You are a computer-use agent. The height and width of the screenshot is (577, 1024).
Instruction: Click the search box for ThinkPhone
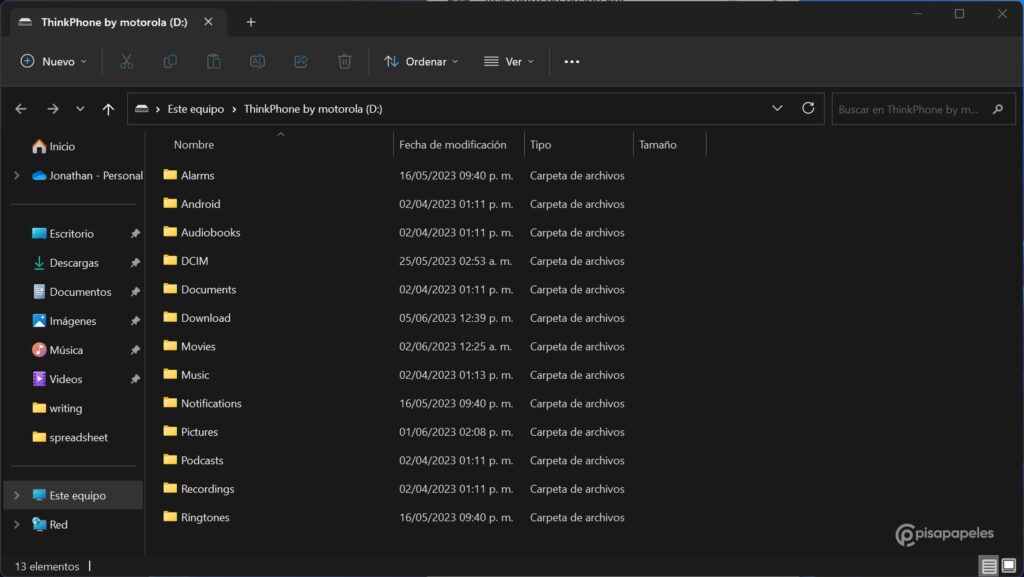tap(908, 109)
